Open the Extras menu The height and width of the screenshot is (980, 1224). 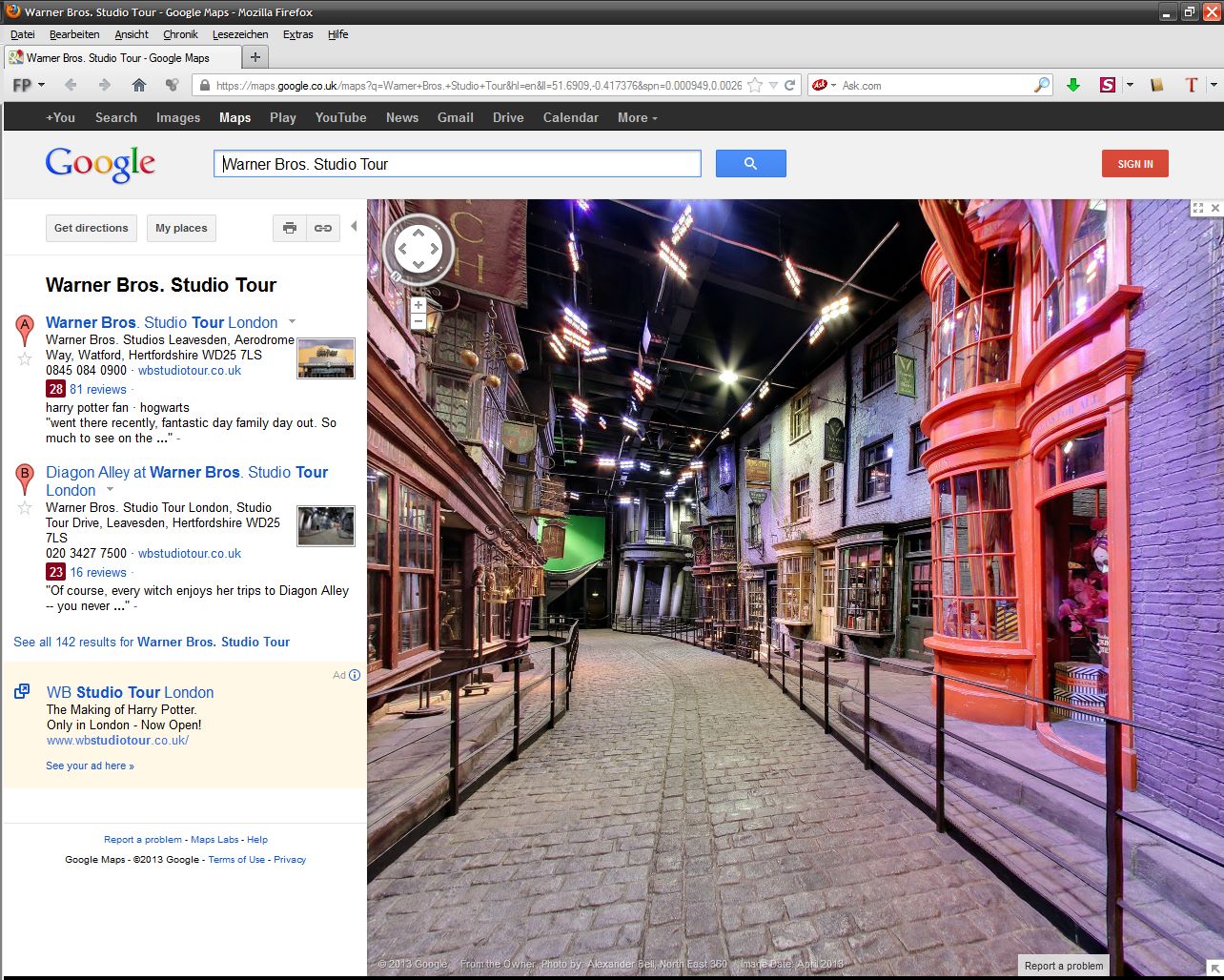(x=297, y=34)
